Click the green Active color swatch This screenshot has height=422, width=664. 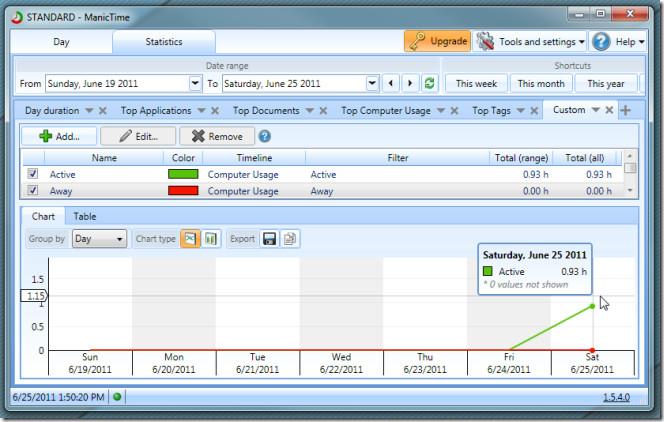click(183, 174)
